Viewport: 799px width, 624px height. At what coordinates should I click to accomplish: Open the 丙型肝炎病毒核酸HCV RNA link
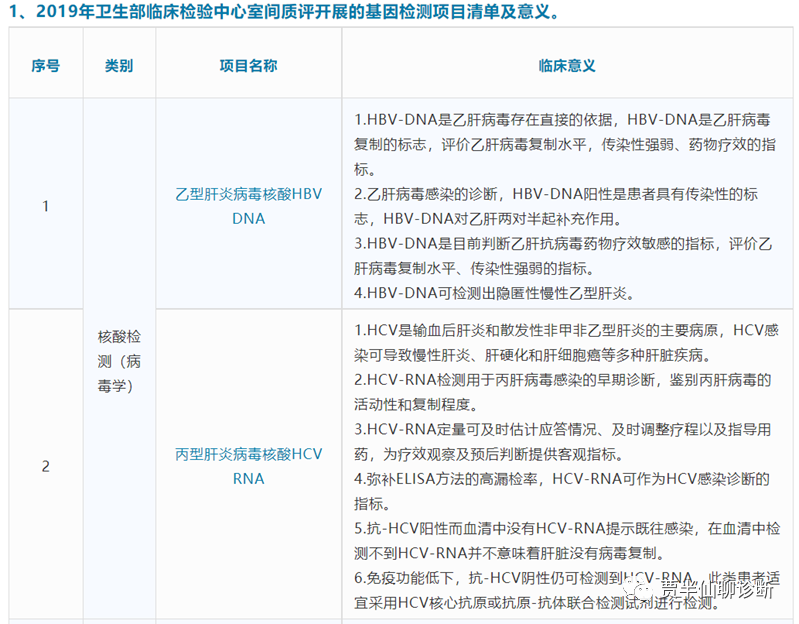(x=249, y=465)
